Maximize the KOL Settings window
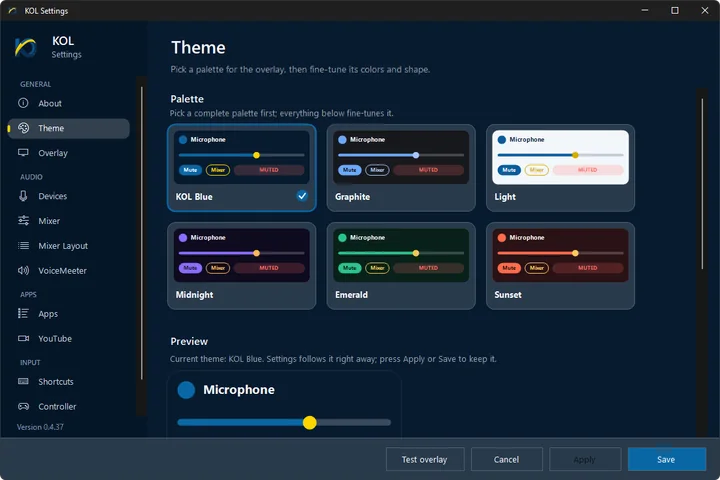Viewport: 720px width, 480px height. tap(675, 10)
